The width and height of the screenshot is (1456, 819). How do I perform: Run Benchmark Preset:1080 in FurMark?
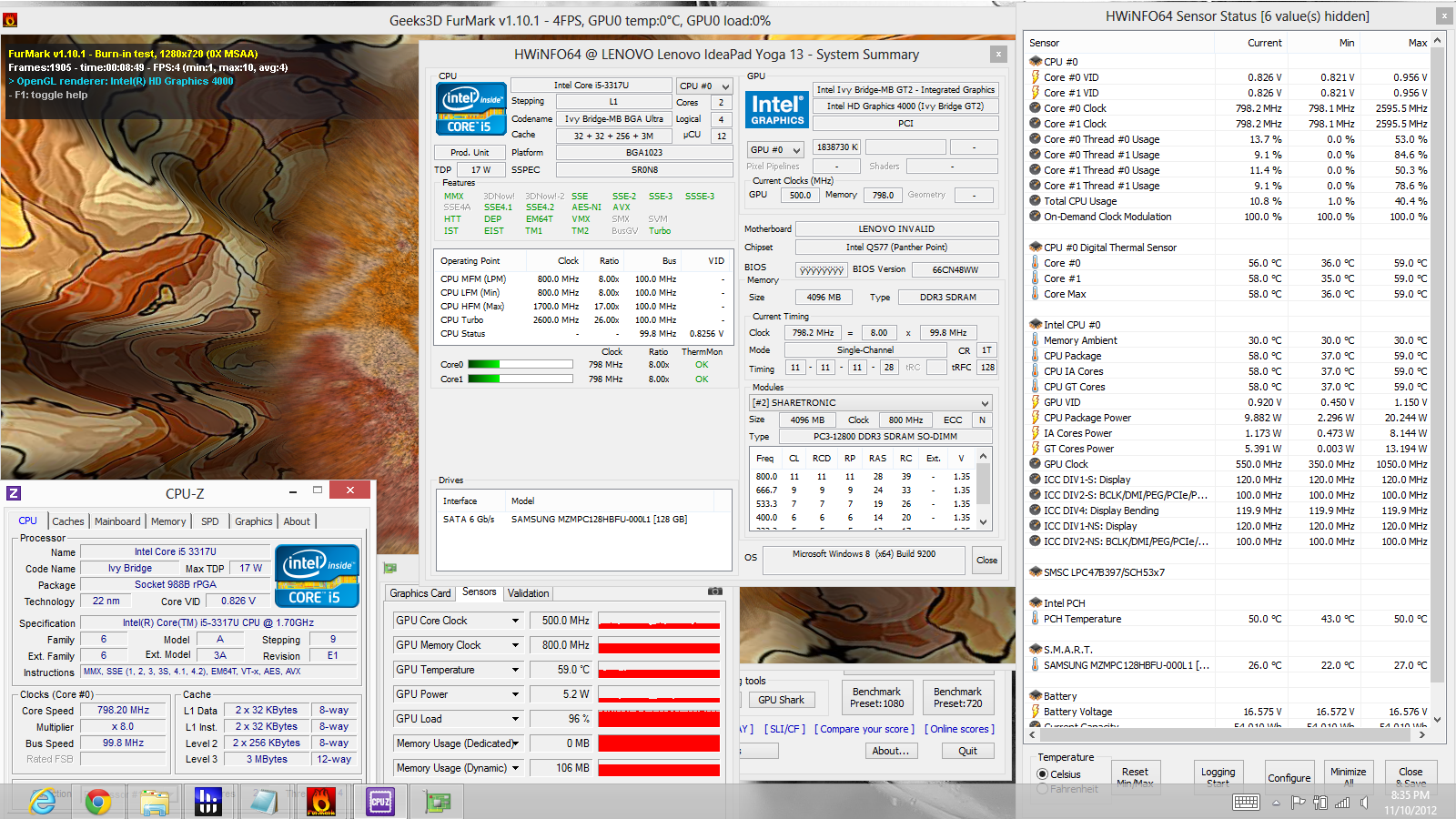point(877,698)
